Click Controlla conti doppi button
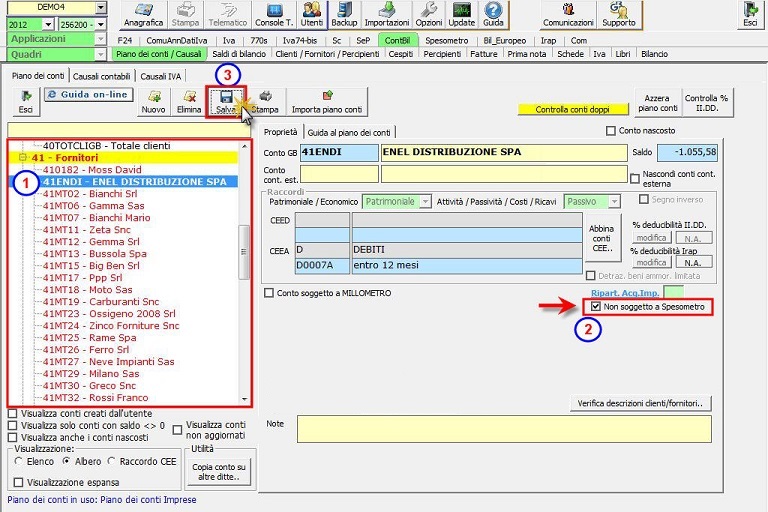This screenshot has height=512, width=768. point(572,109)
